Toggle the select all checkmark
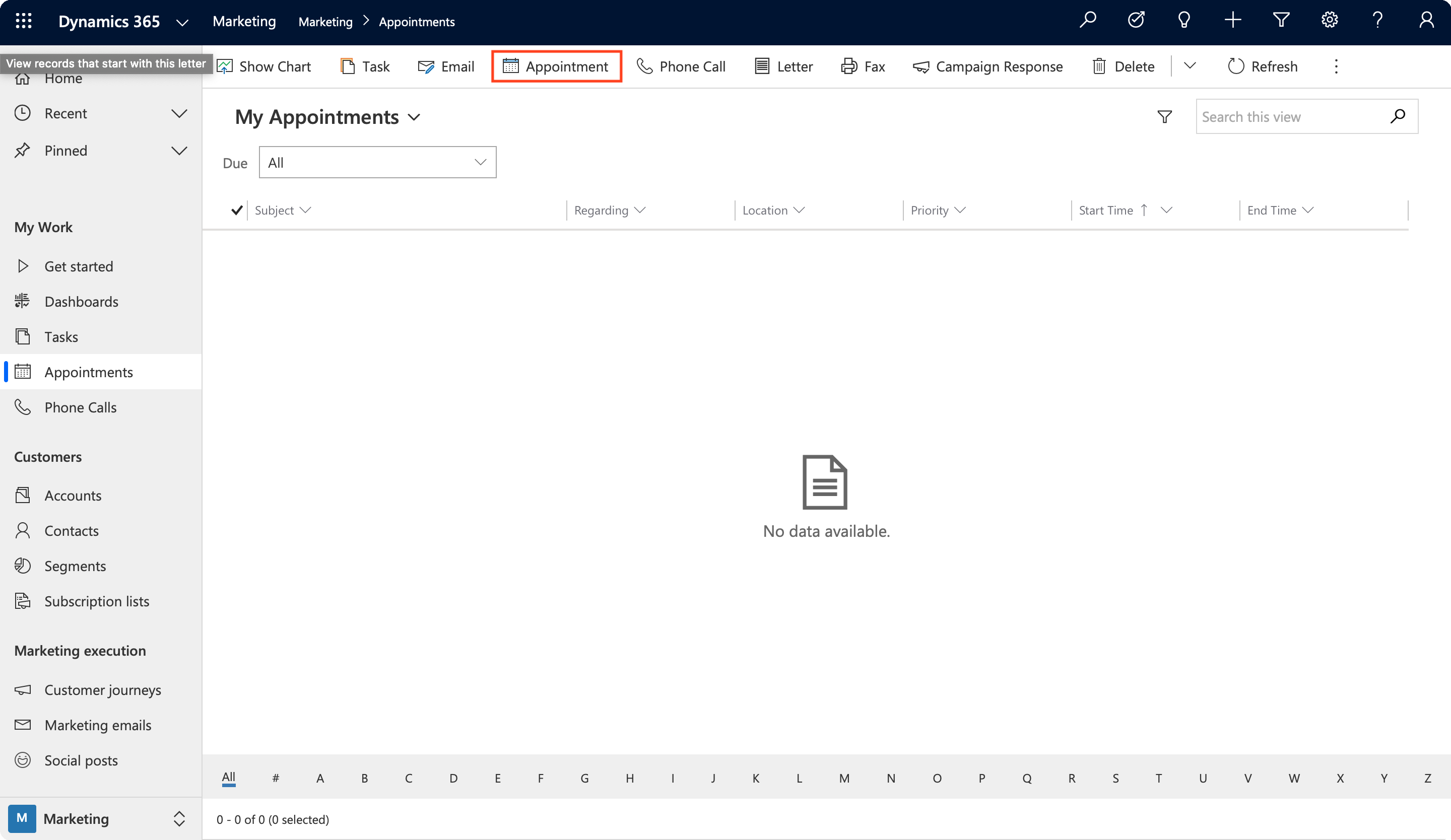 [x=236, y=210]
